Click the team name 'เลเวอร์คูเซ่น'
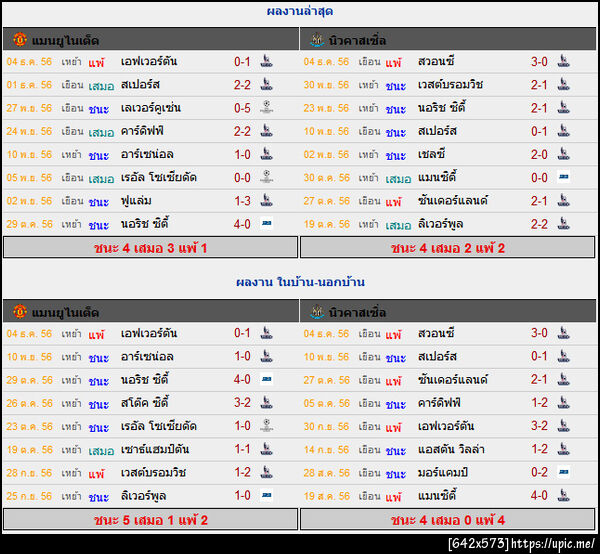Viewport: 600px width, 554px height. (x=150, y=108)
